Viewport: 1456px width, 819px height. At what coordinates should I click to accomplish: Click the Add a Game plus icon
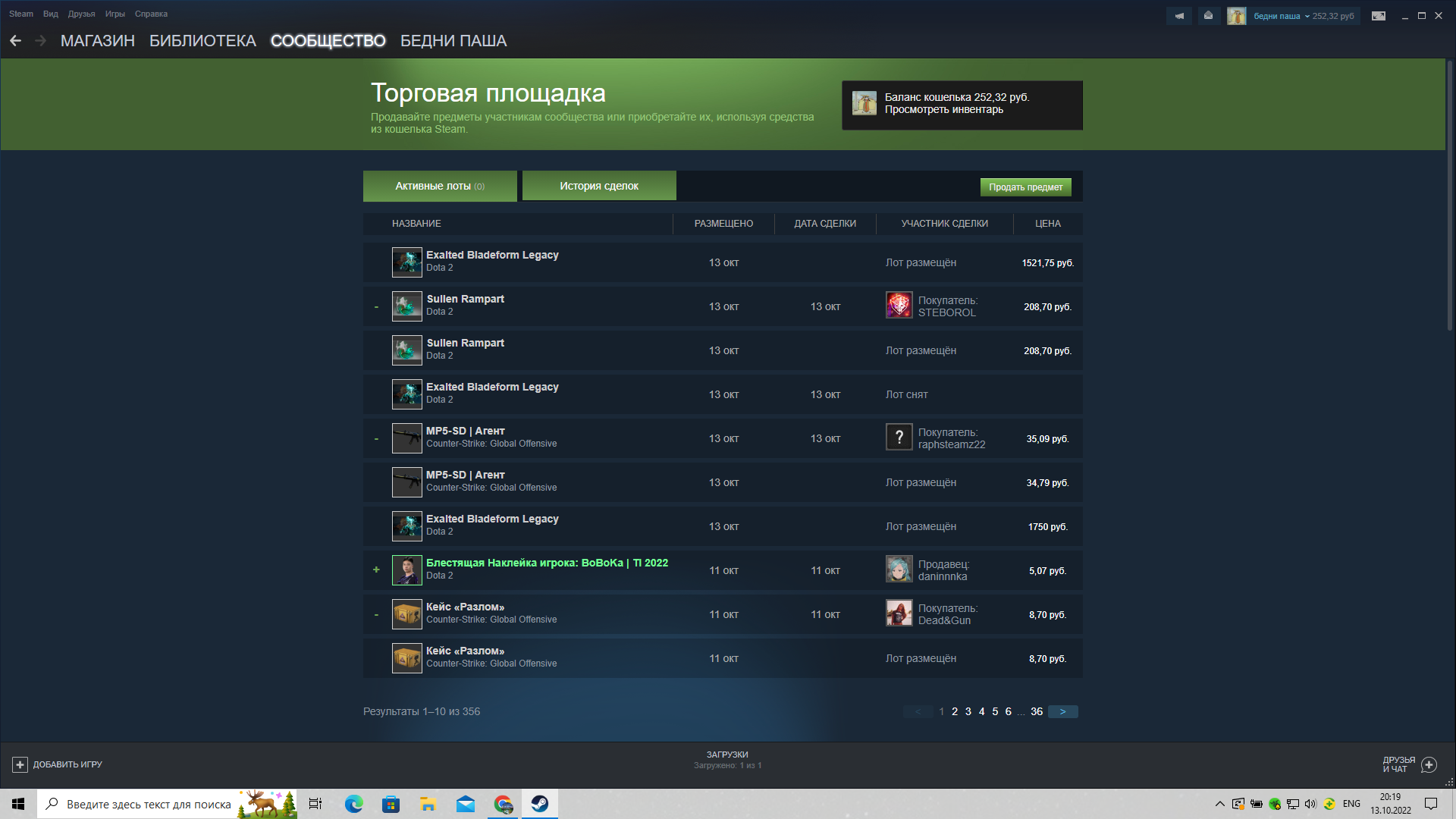[x=21, y=765]
